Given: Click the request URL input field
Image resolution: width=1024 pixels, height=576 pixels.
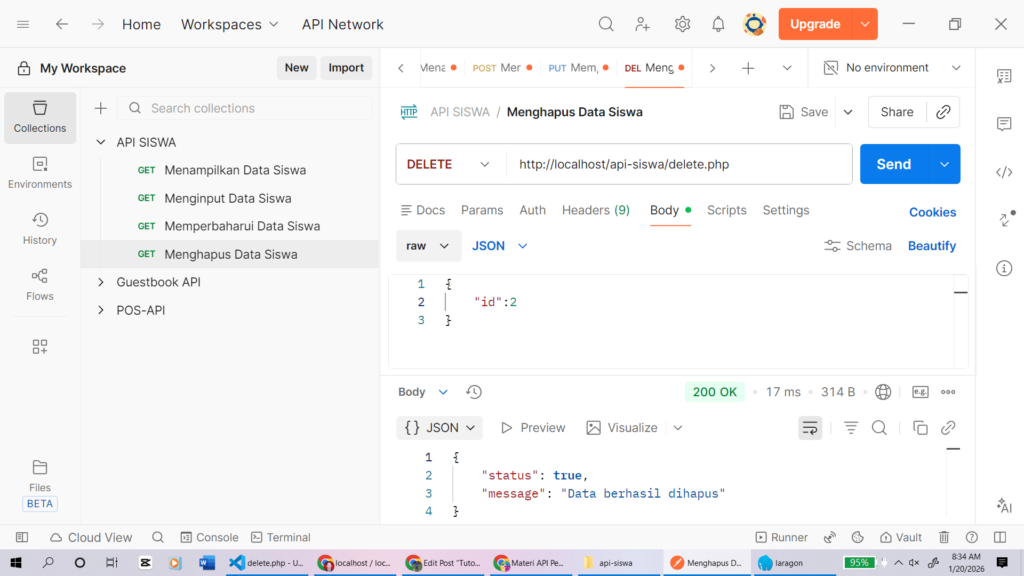Looking at the screenshot, I should pyautogui.click(x=678, y=164).
